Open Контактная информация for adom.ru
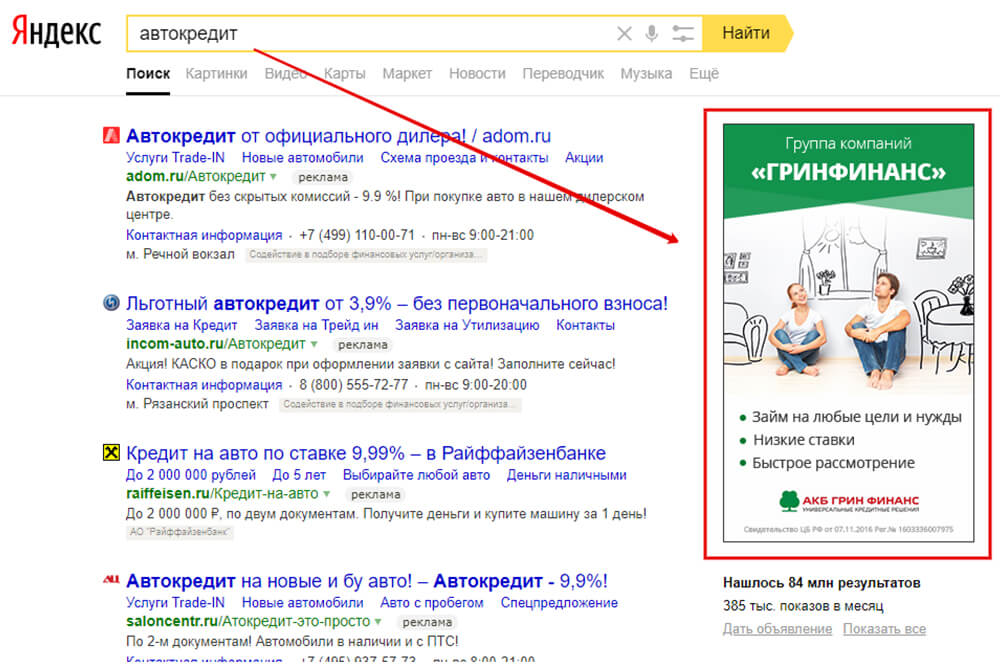1000x667 pixels. click(x=204, y=235)
